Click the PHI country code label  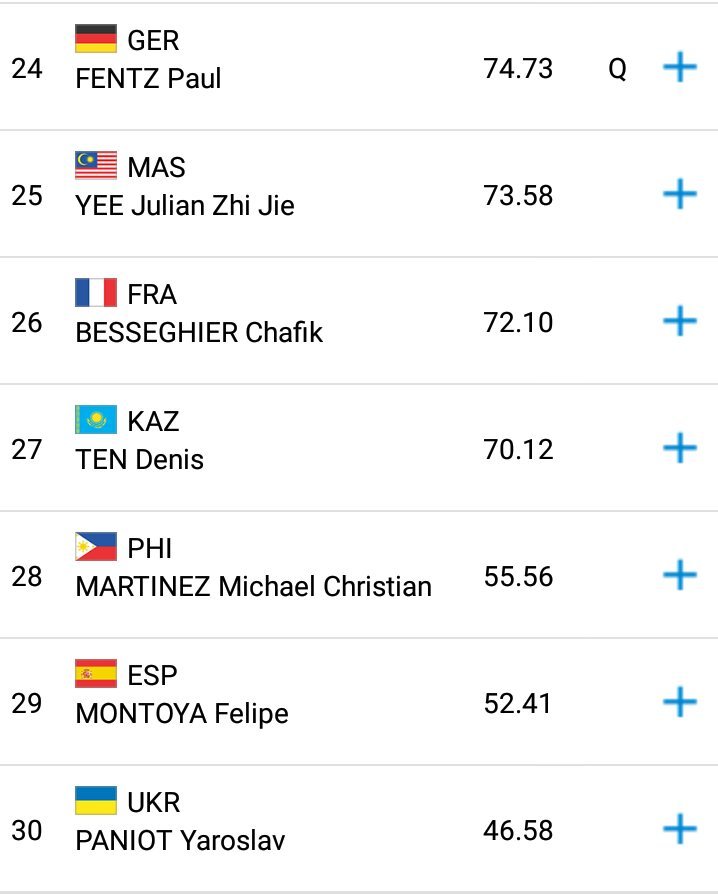click(x=150, y=548)
